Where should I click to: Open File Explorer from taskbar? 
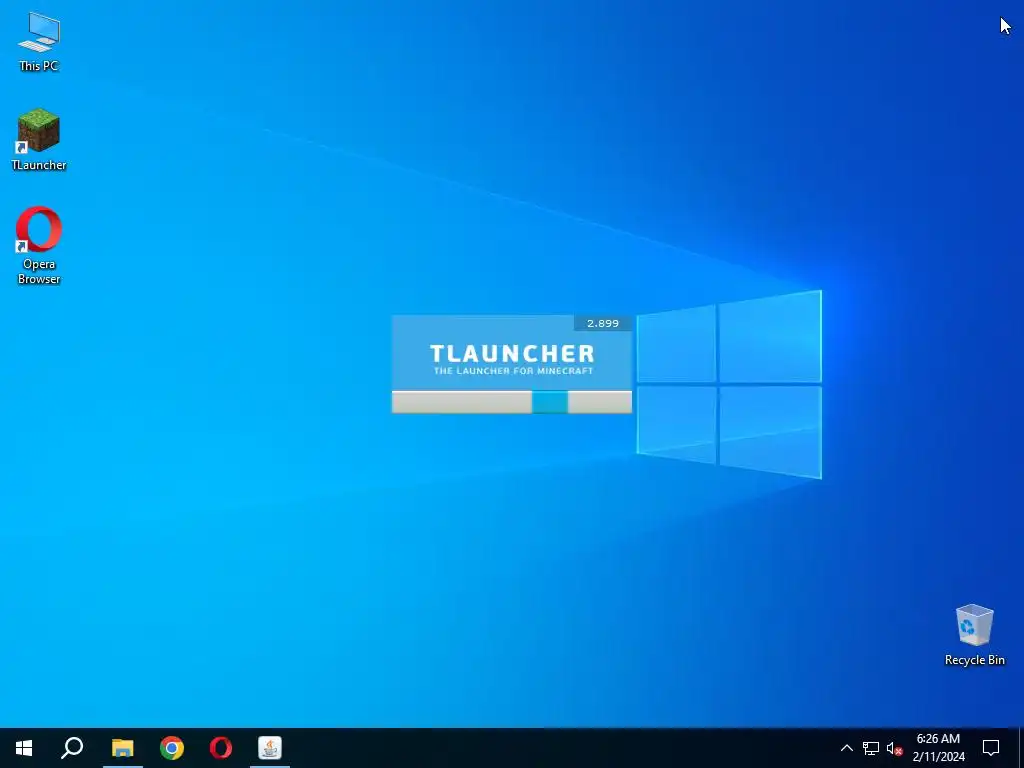pos(122,748)
